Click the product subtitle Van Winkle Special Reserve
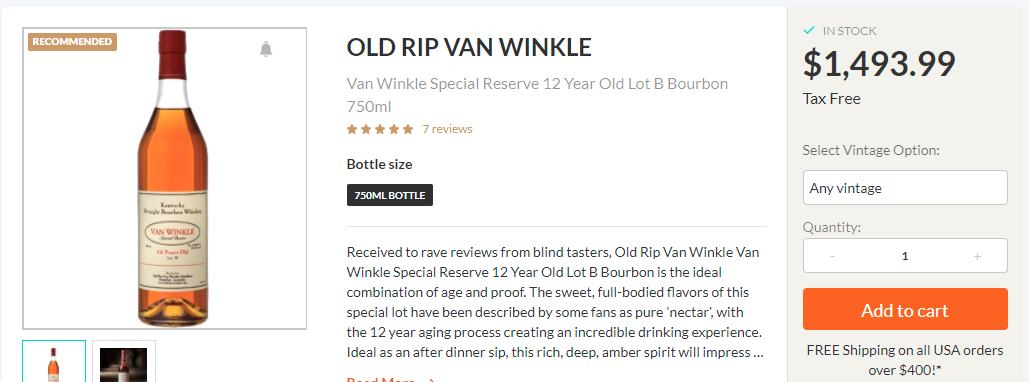1029x382 pixels. [537, 95]
